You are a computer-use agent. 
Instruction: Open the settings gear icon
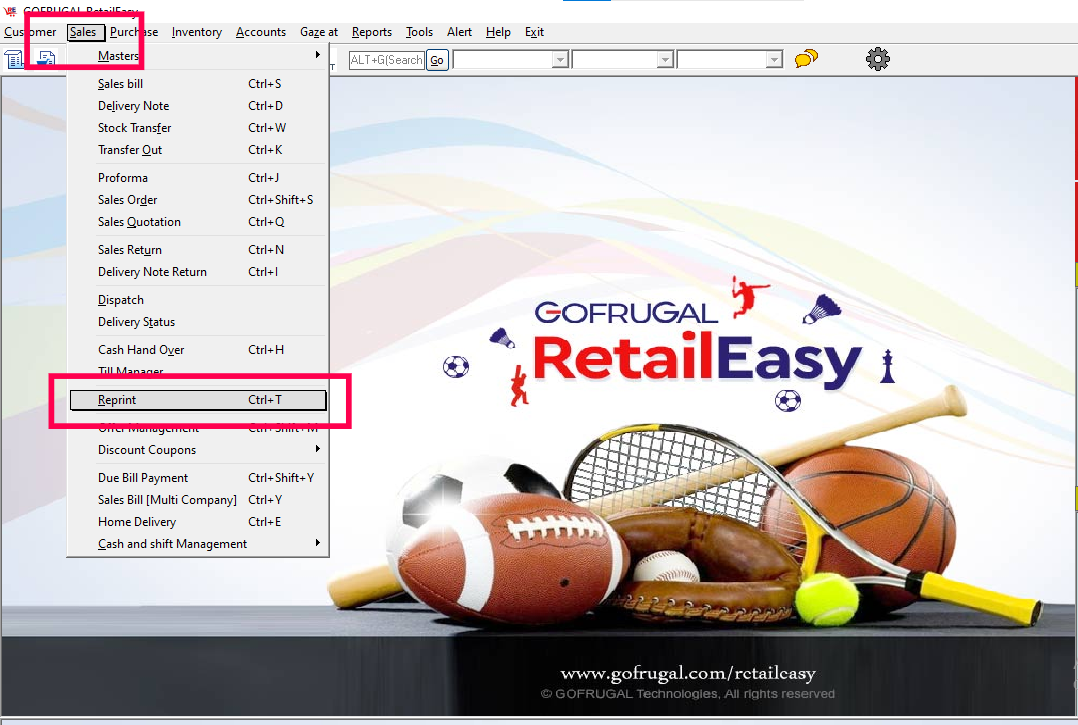click(x=878, y=59)
